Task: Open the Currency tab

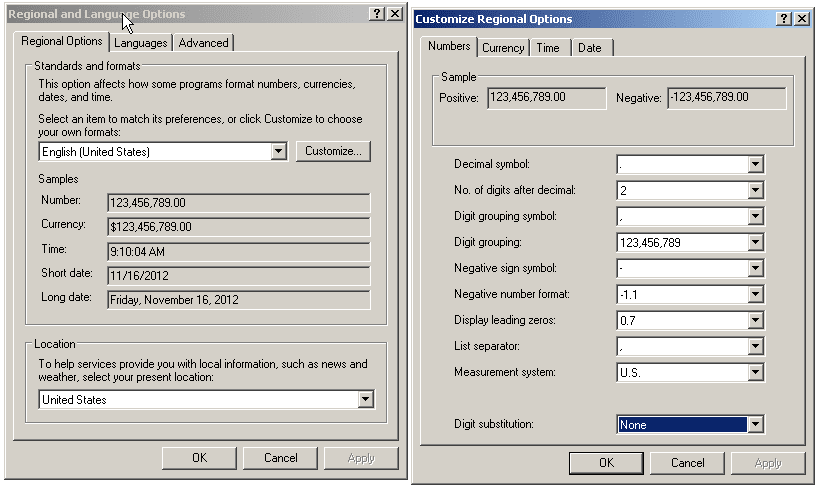Action: click(503, 48)
